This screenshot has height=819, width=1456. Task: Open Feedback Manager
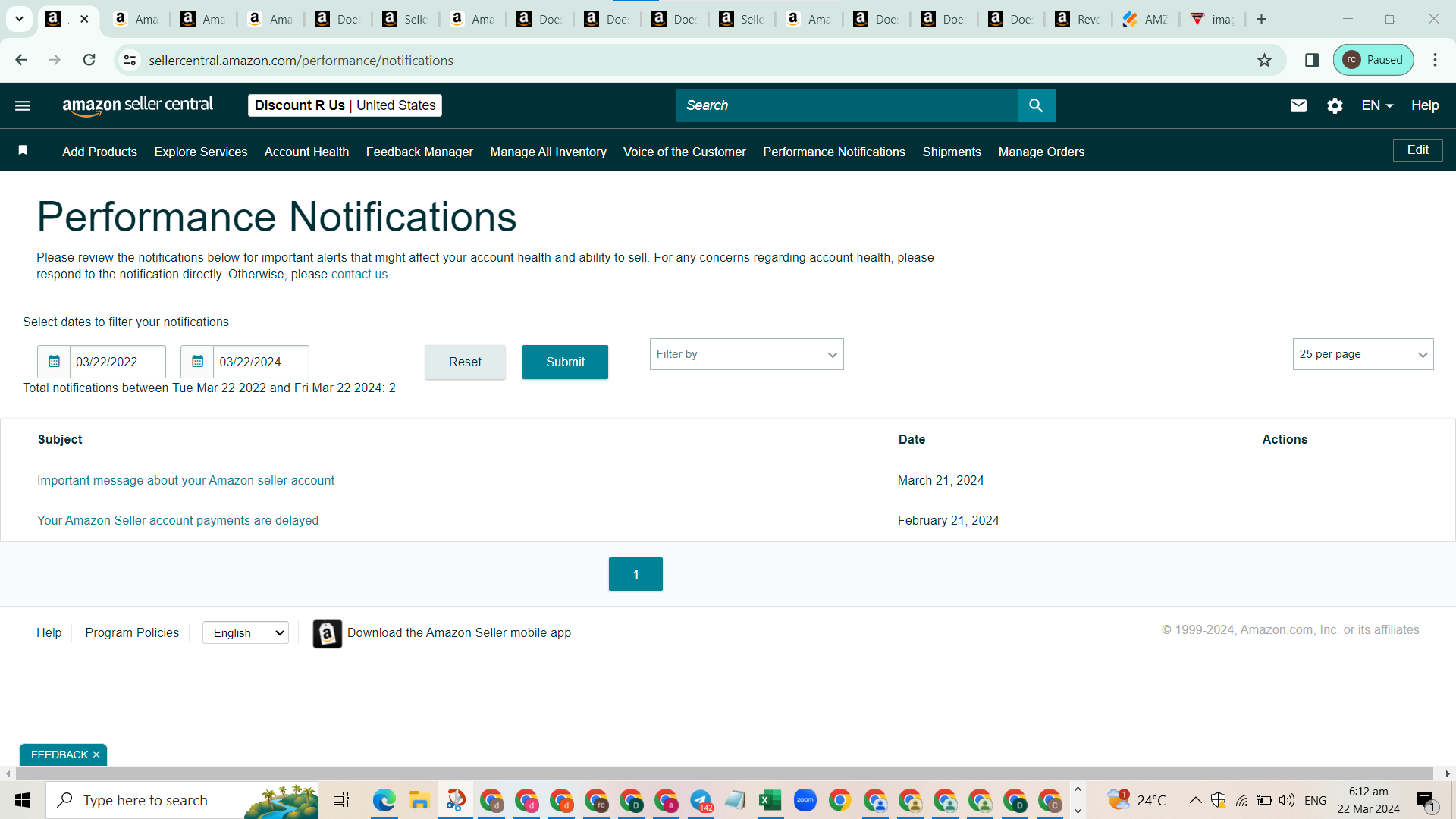tap(419, 152)
